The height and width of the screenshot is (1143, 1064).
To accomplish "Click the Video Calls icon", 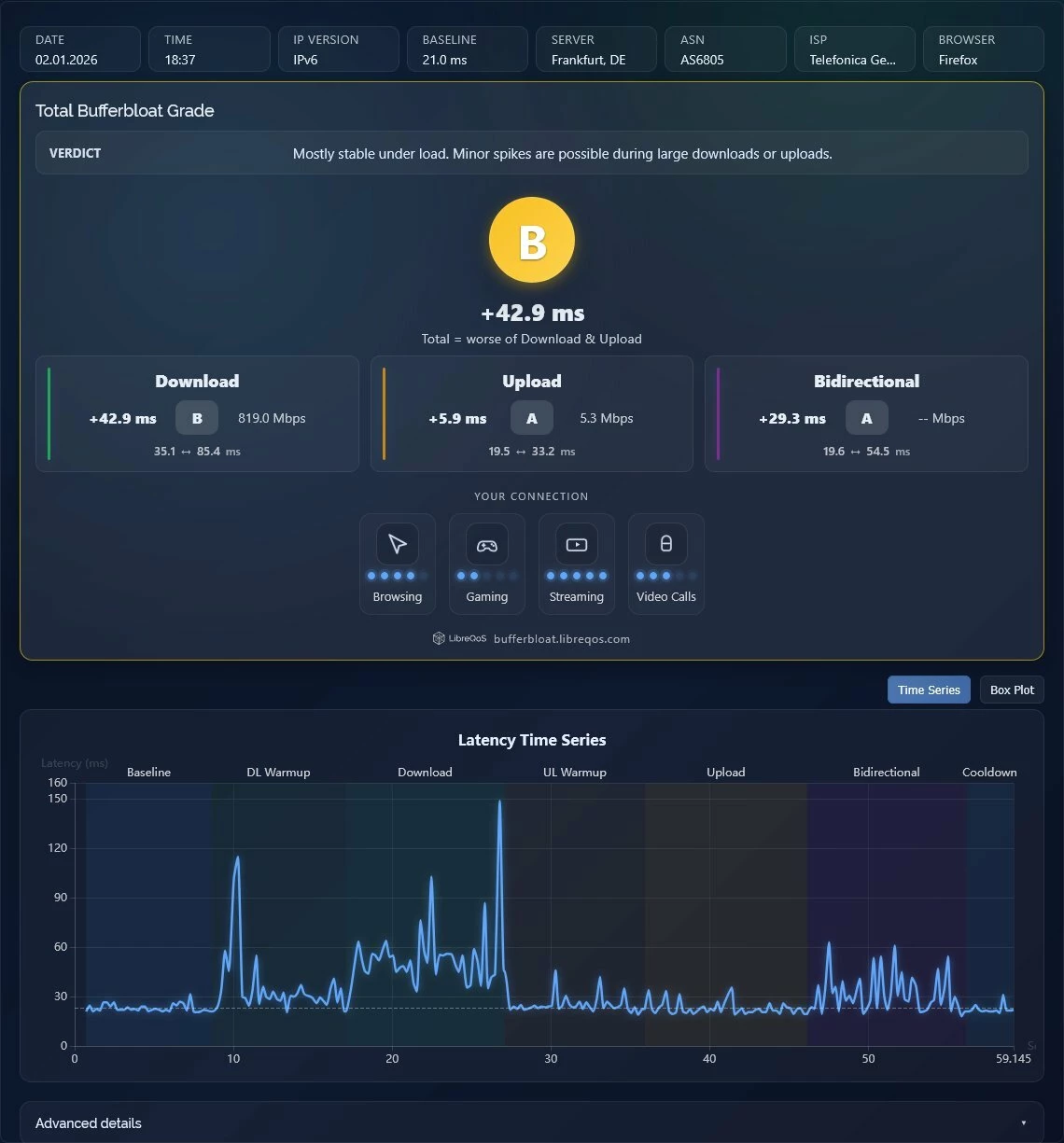I will (x=666, y=544).
